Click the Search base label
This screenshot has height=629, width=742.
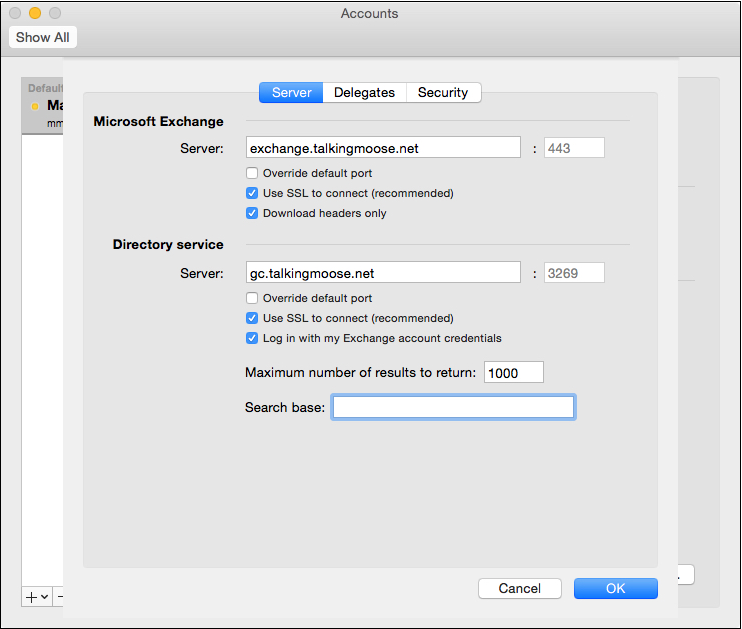coord(285,408)
